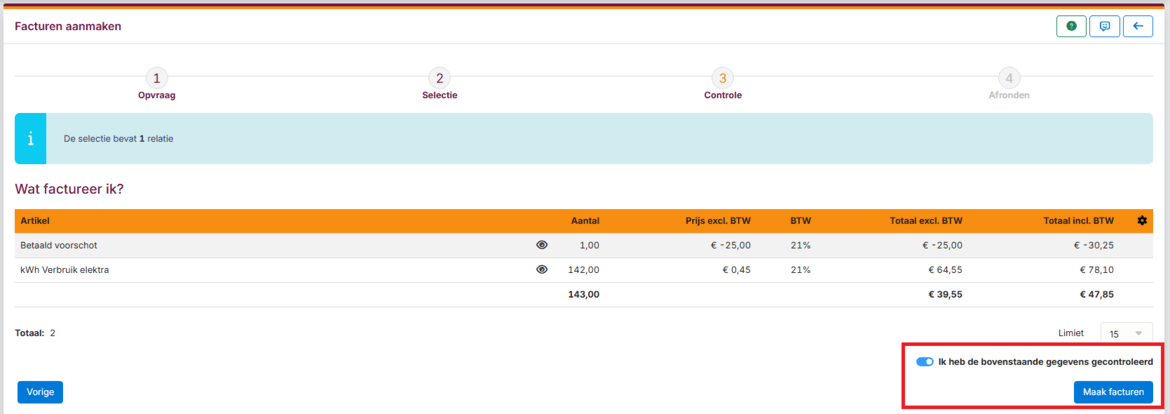Sort by Artikel column header
Viewport: 1170px width, 414px height.
pyautogui.click(x=35, y=221)
